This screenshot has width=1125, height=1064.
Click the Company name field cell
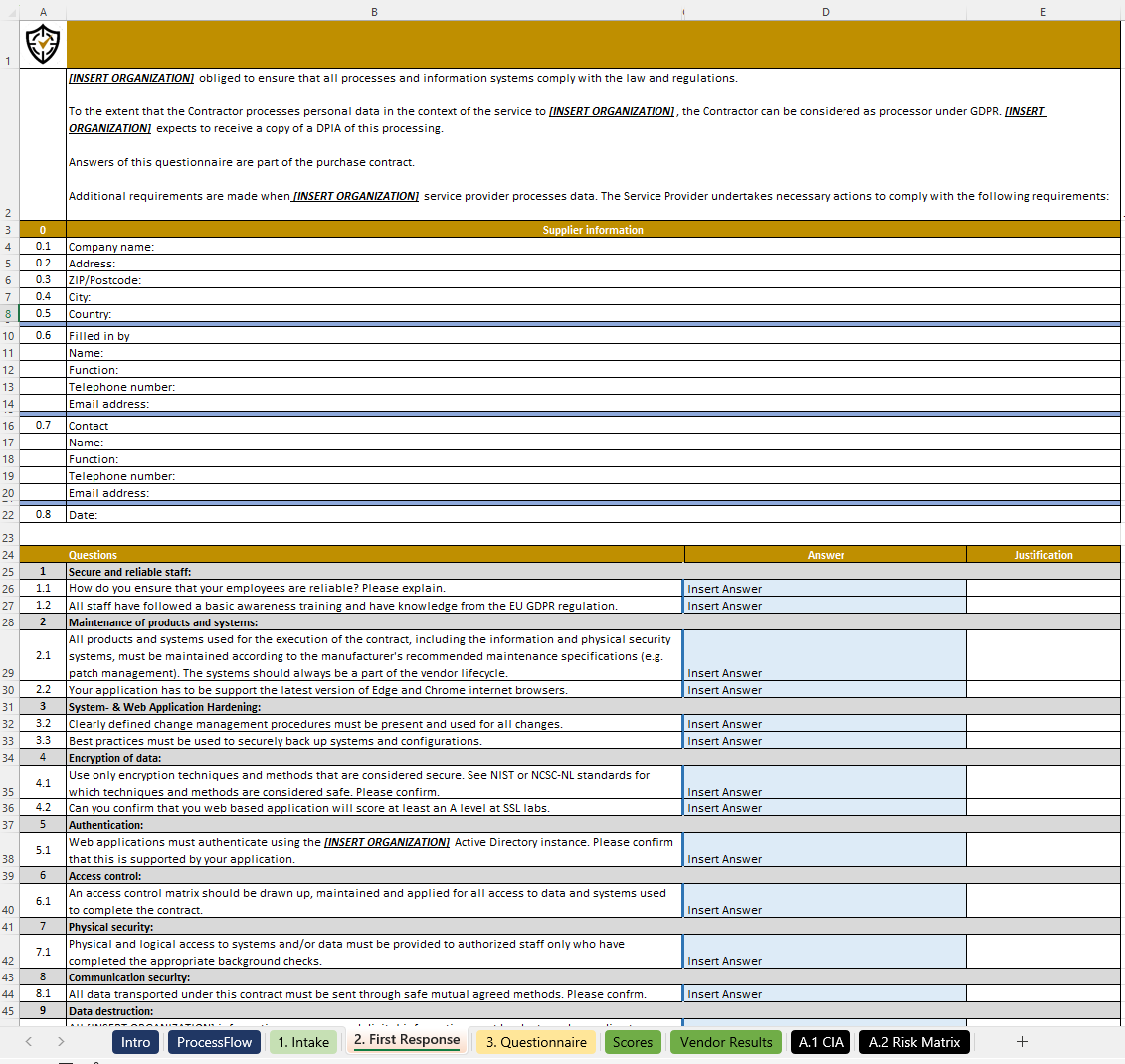[374, 246]
